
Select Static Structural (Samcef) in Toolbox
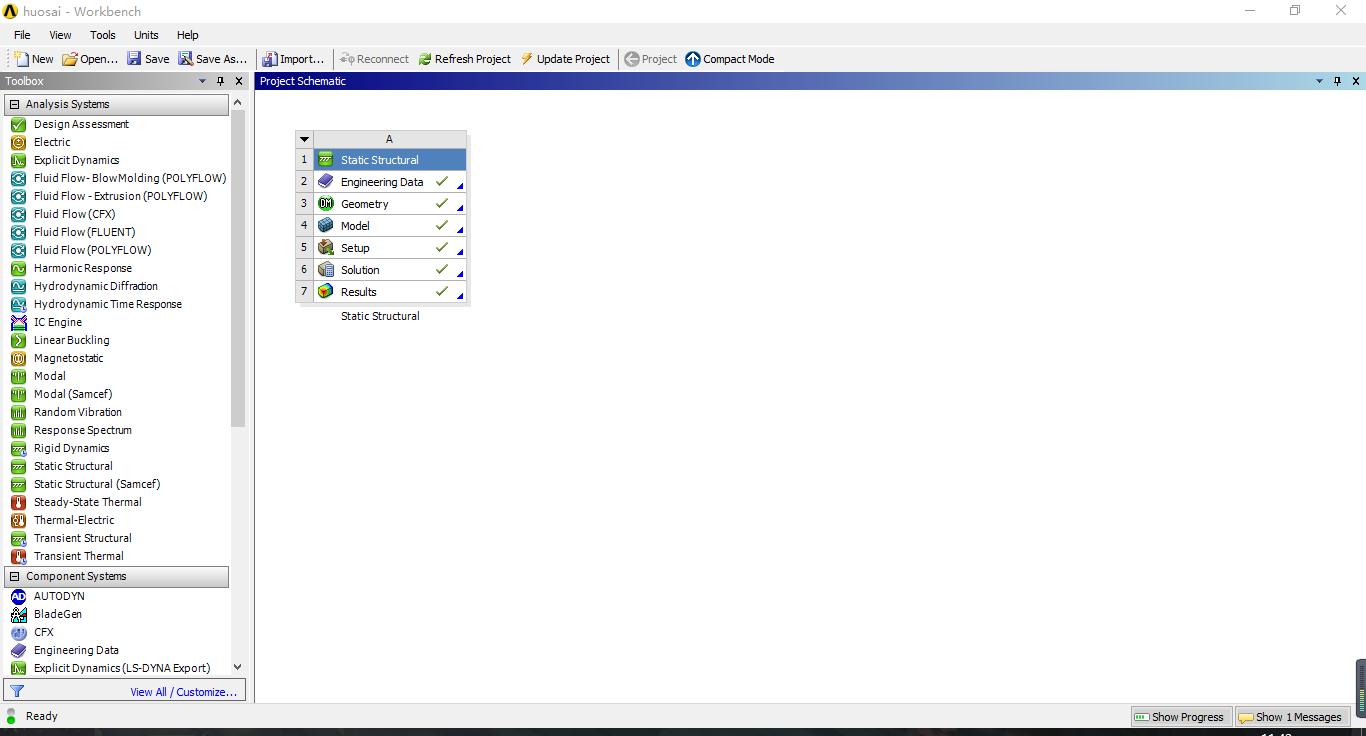[97, 484]
